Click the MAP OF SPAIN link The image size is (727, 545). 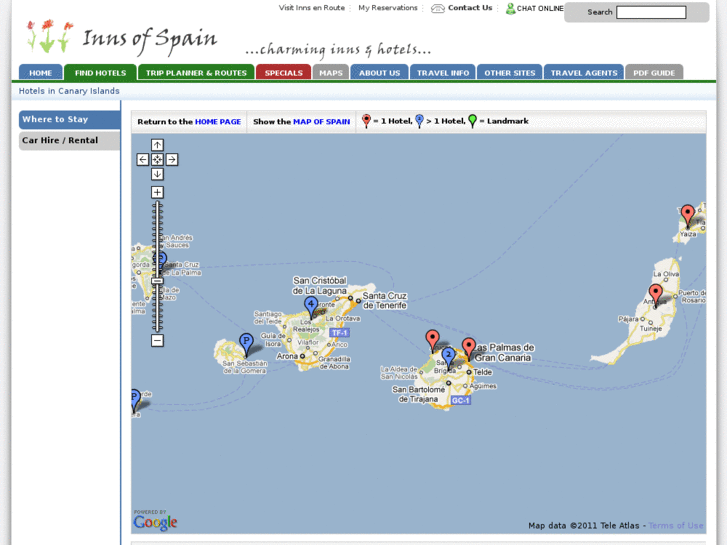(x=321, y=122)
